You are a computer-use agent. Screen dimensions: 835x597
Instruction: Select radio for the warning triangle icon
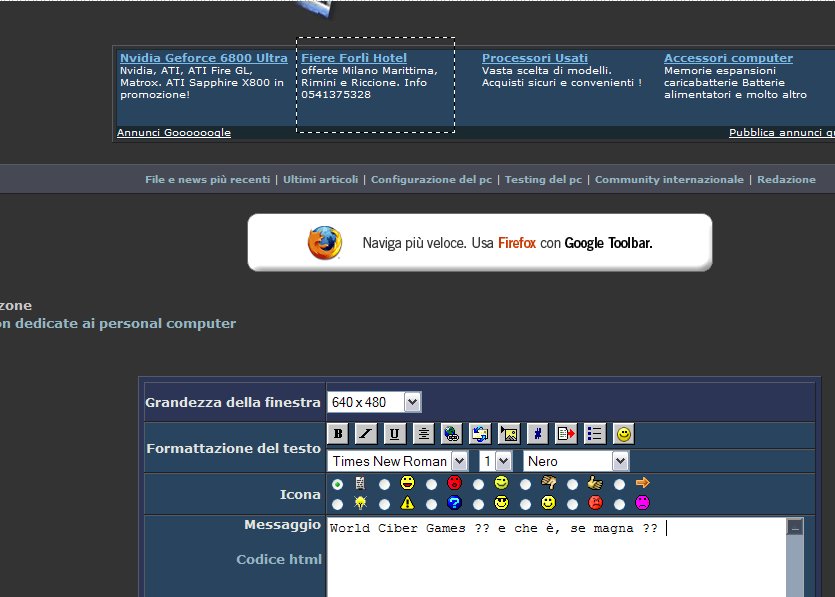pyautogui.click(x=384, y=504)
